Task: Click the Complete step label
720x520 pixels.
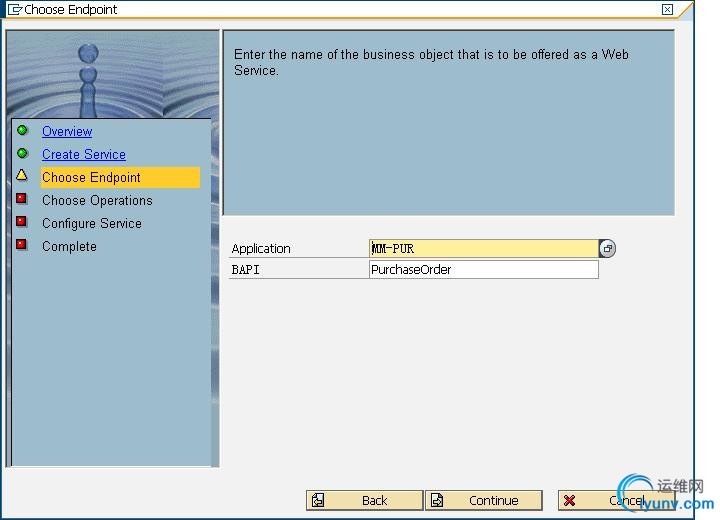Action: tap(69, 246)
